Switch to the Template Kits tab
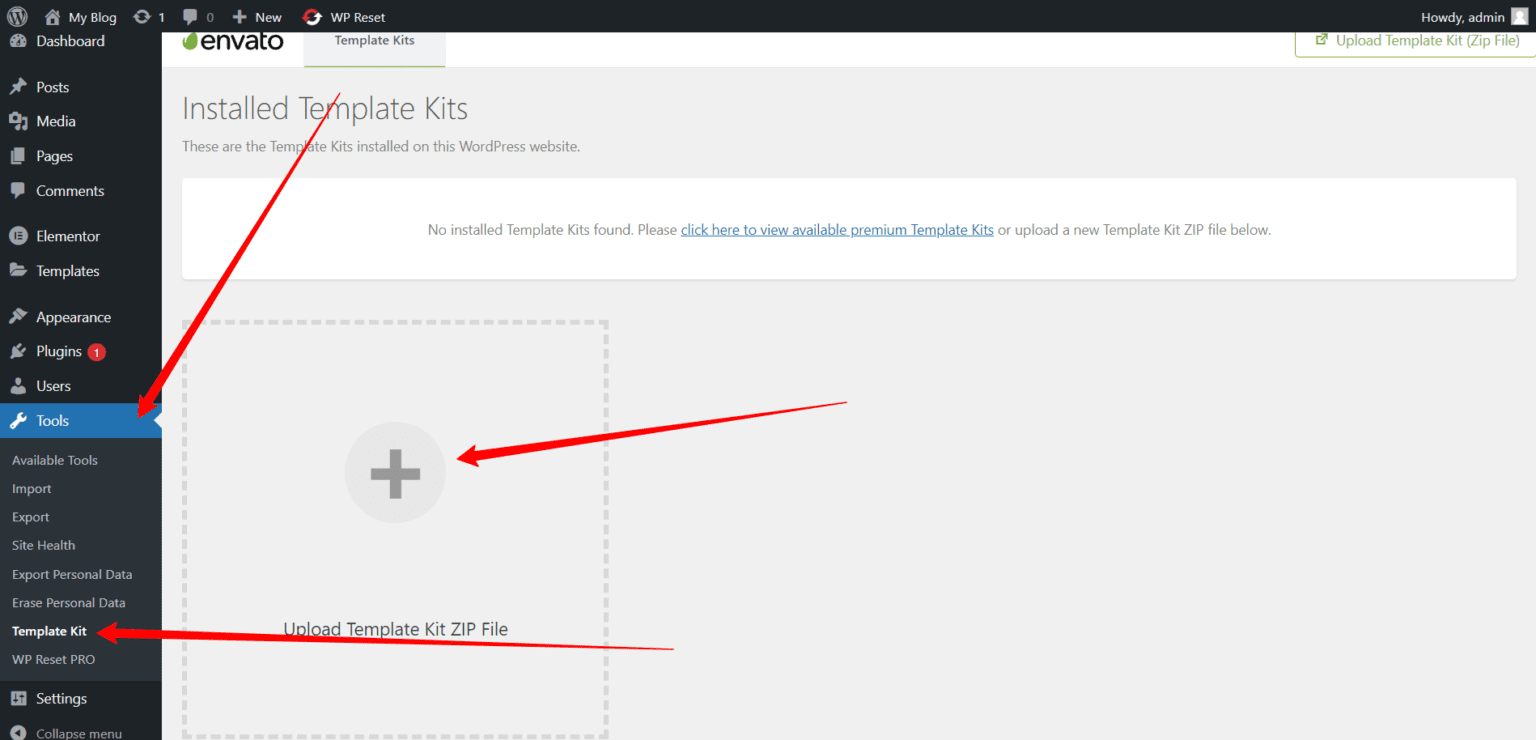1536x740 pixels. coord(374,40)
